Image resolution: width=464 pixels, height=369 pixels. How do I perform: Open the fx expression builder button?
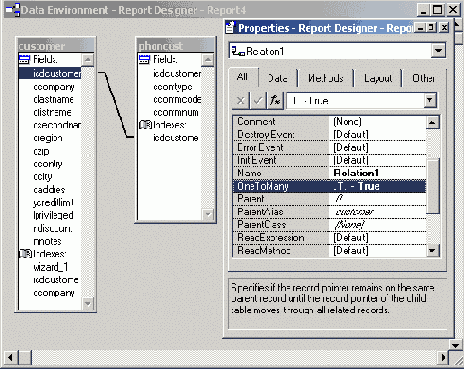tap(275, 100)
